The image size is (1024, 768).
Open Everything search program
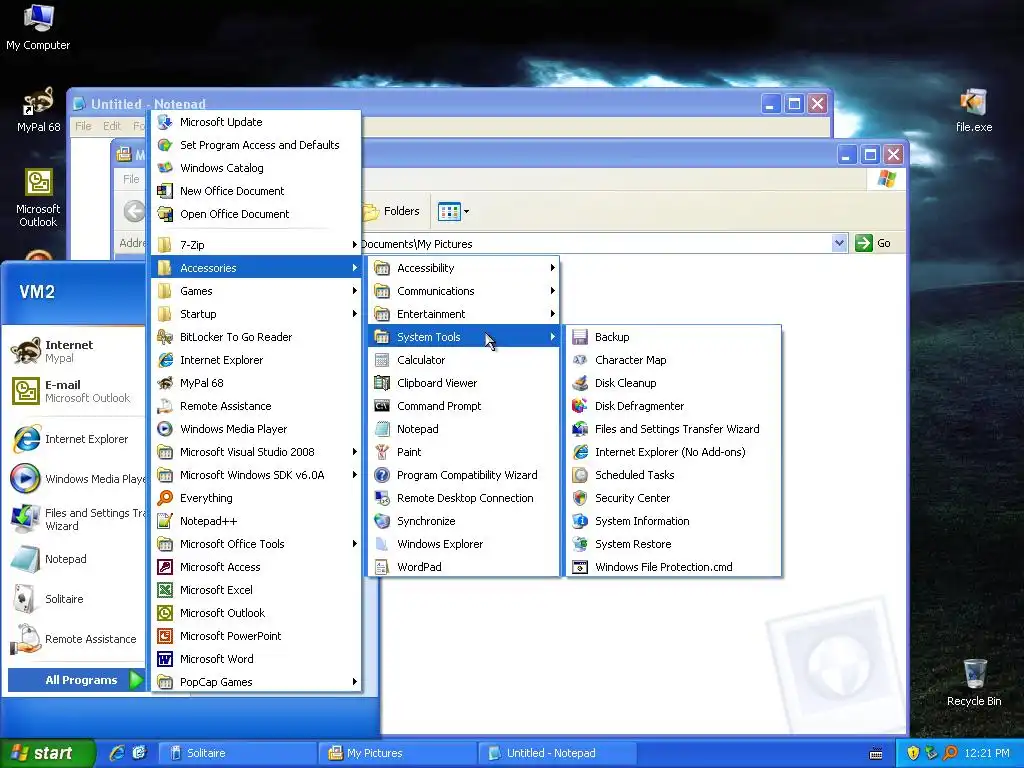[256, 498]
